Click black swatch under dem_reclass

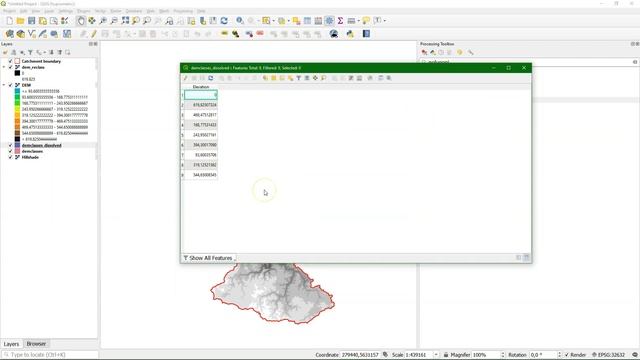tap(17, 73)
